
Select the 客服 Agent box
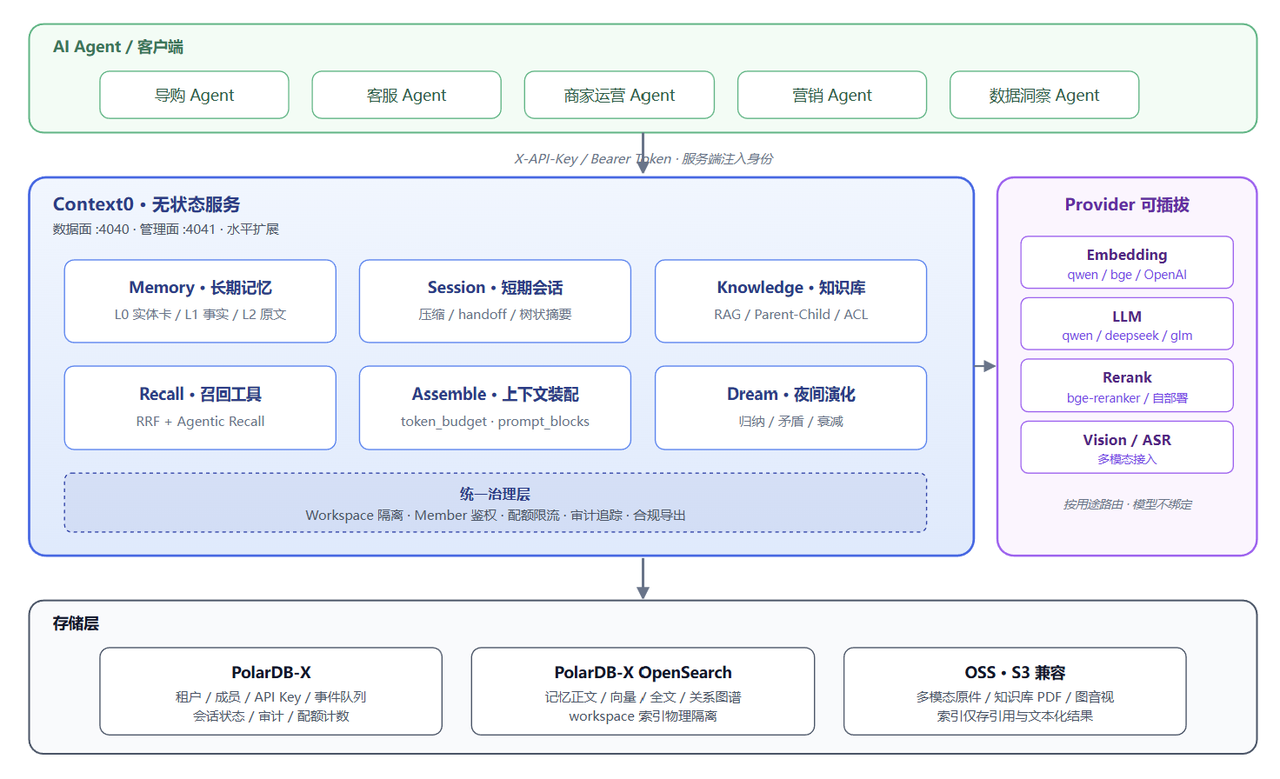pos(406,95)
